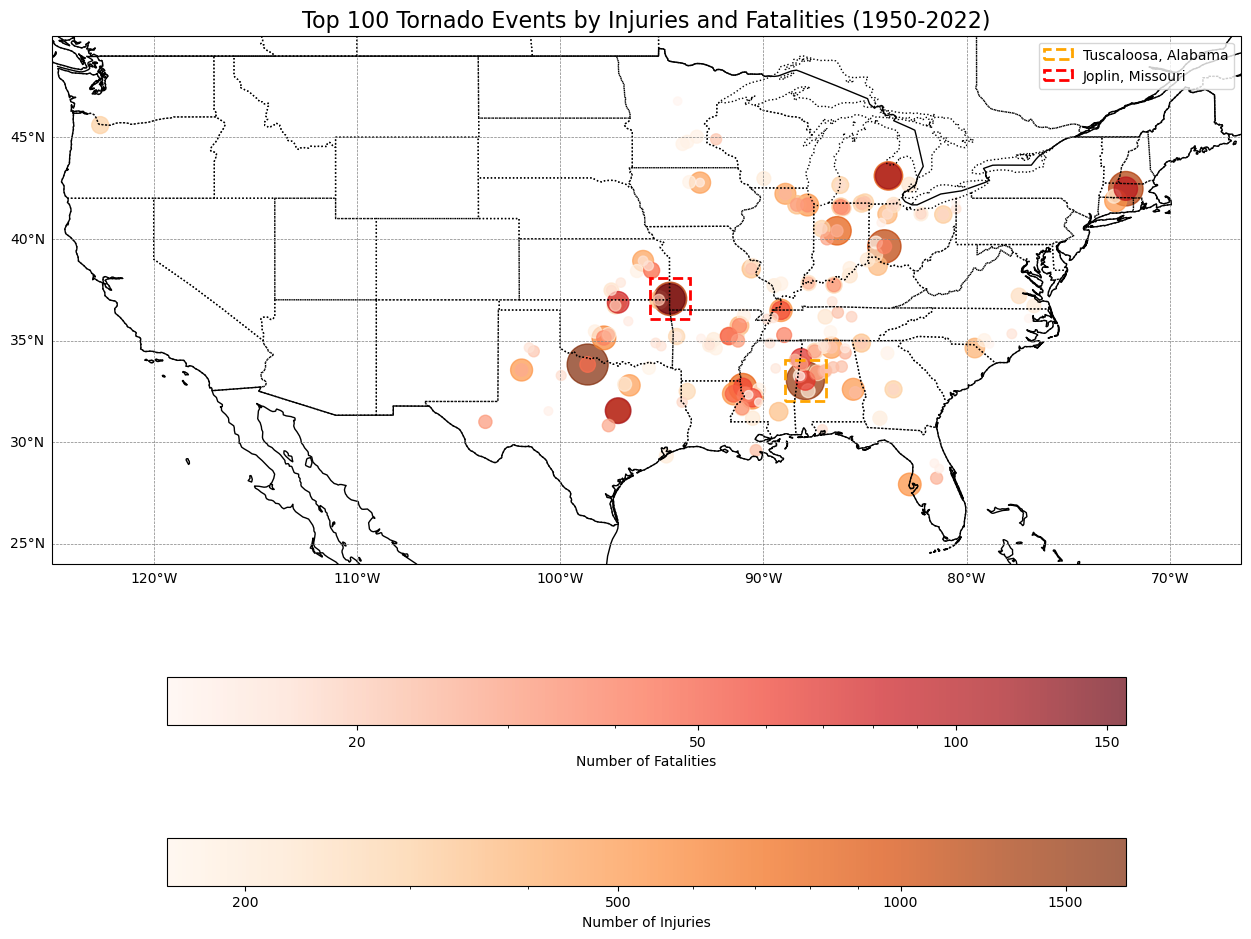Click the large brown tornado marker in north Texas
Viewport: 1251px width, 939px height.
(x=588, y=364)
